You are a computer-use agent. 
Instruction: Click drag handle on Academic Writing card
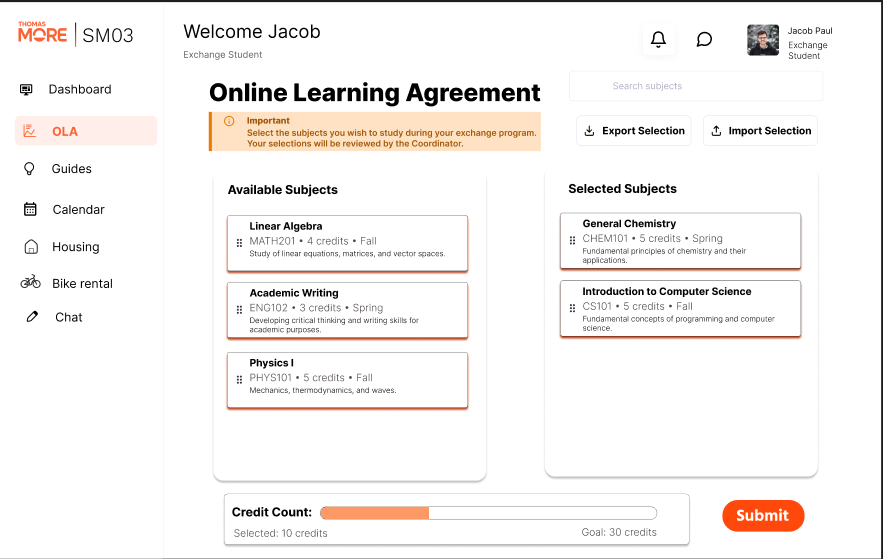coord(239,310)
